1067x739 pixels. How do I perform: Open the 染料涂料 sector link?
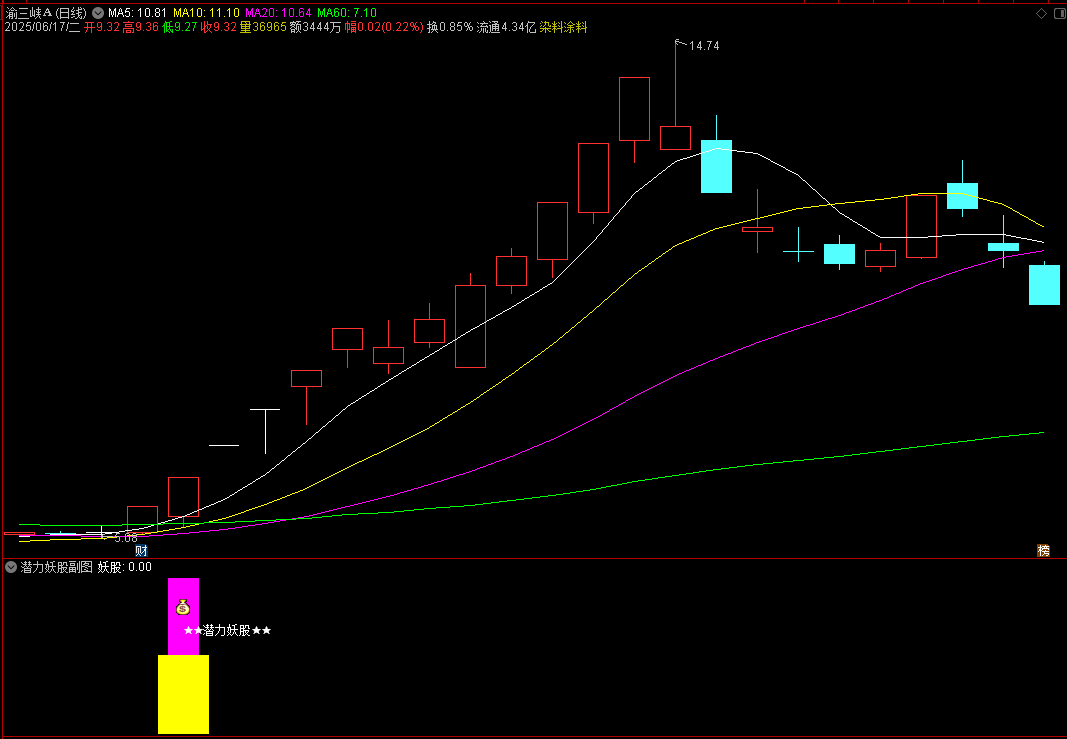click(x=563, y=27)
